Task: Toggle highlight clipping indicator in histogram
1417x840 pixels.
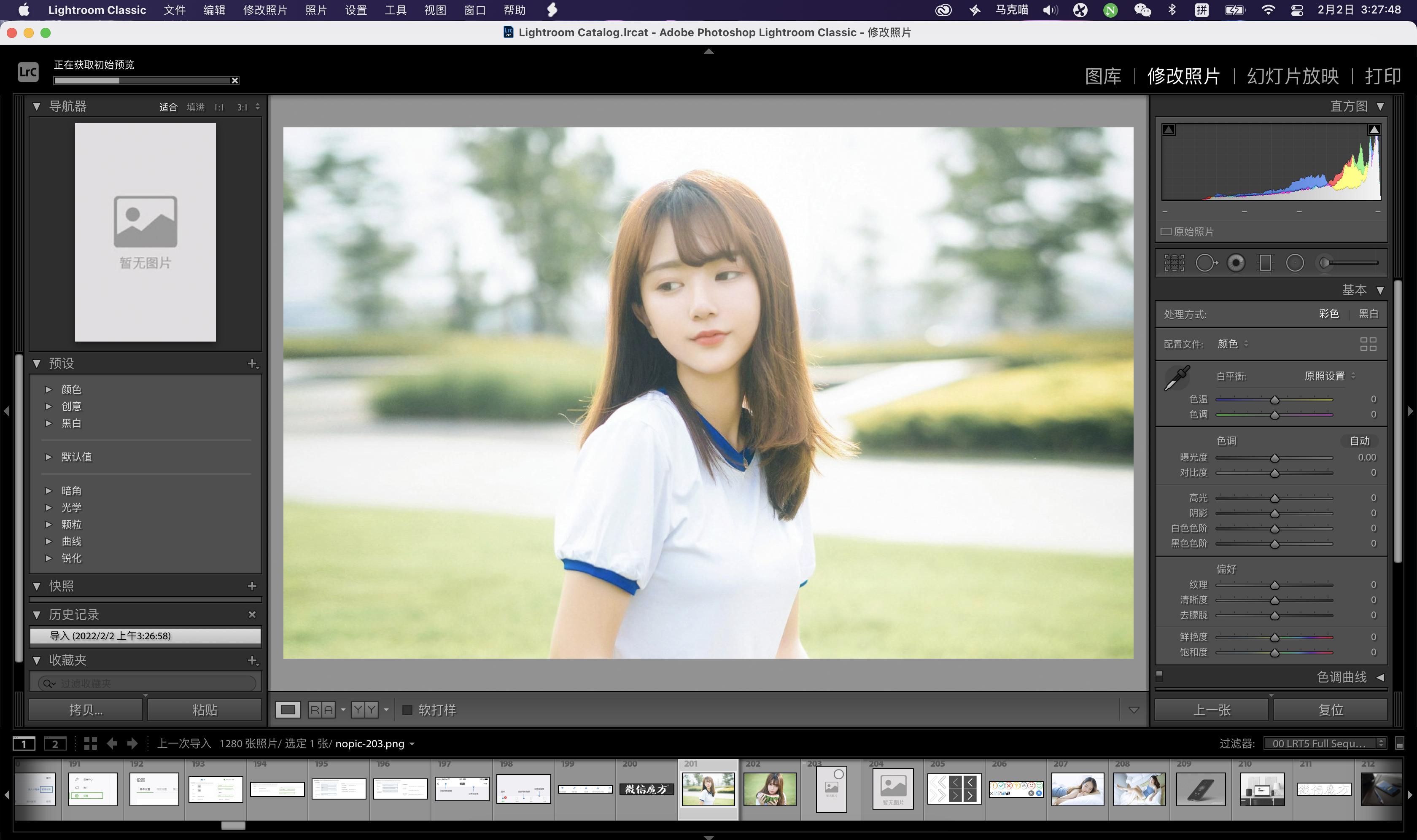Action: pos(1374,130)
